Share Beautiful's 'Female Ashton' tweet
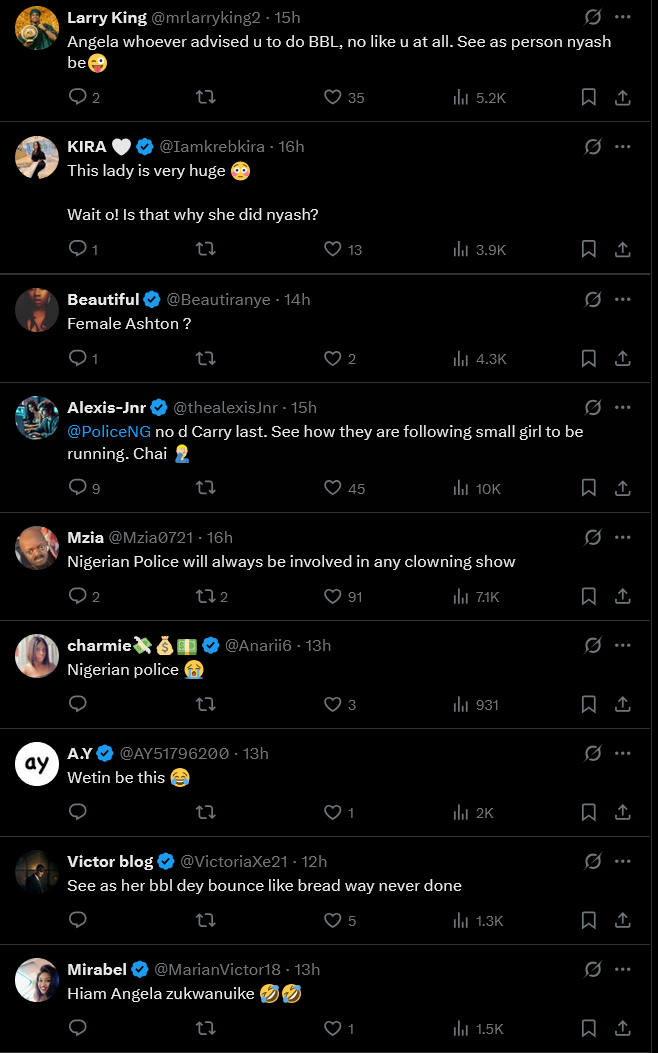658x1053 pixels. 622,358
